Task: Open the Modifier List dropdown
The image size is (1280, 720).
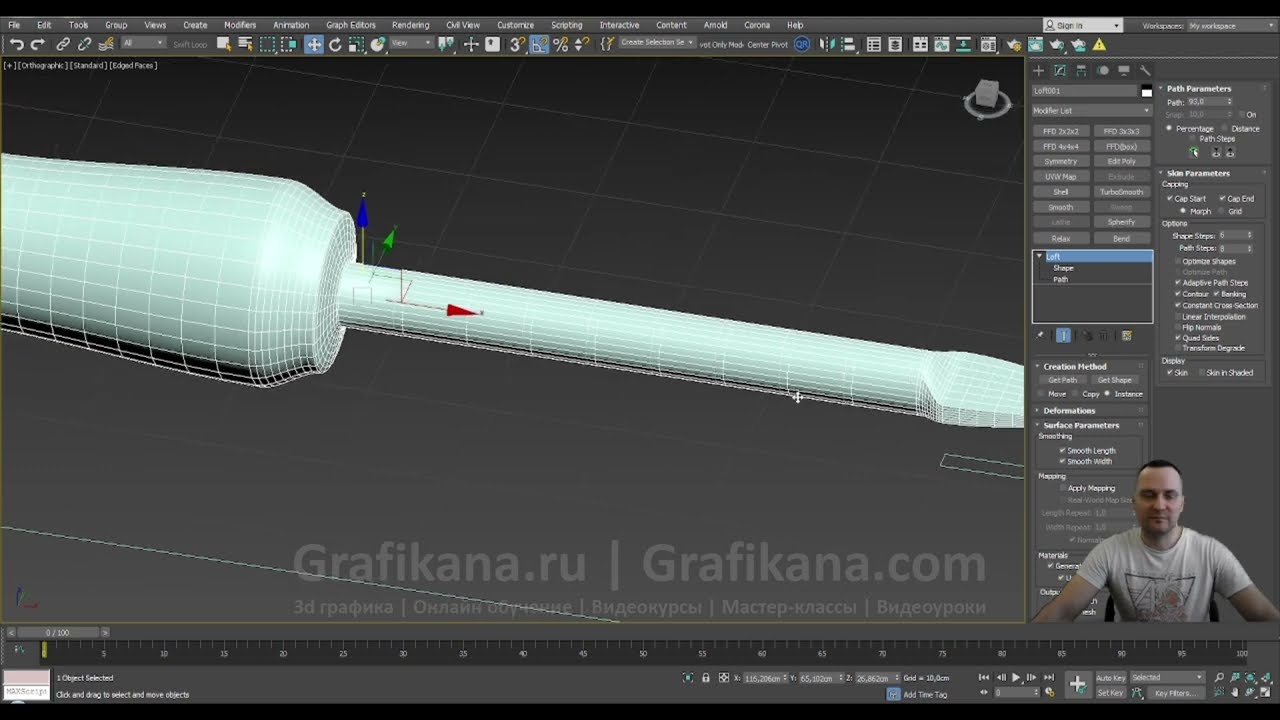Action: (1092, 110)
